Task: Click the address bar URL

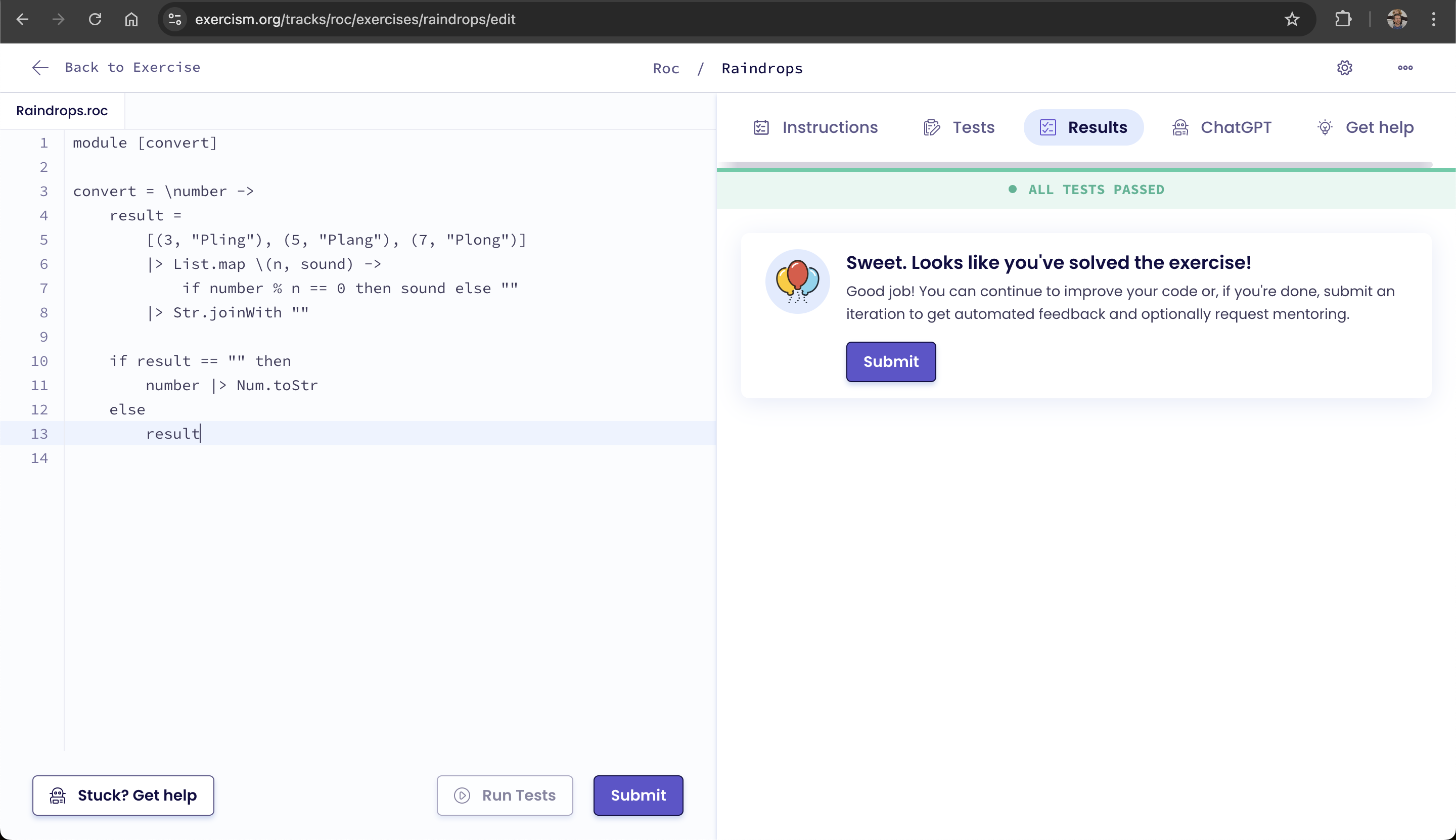Action: coord(355,20)
